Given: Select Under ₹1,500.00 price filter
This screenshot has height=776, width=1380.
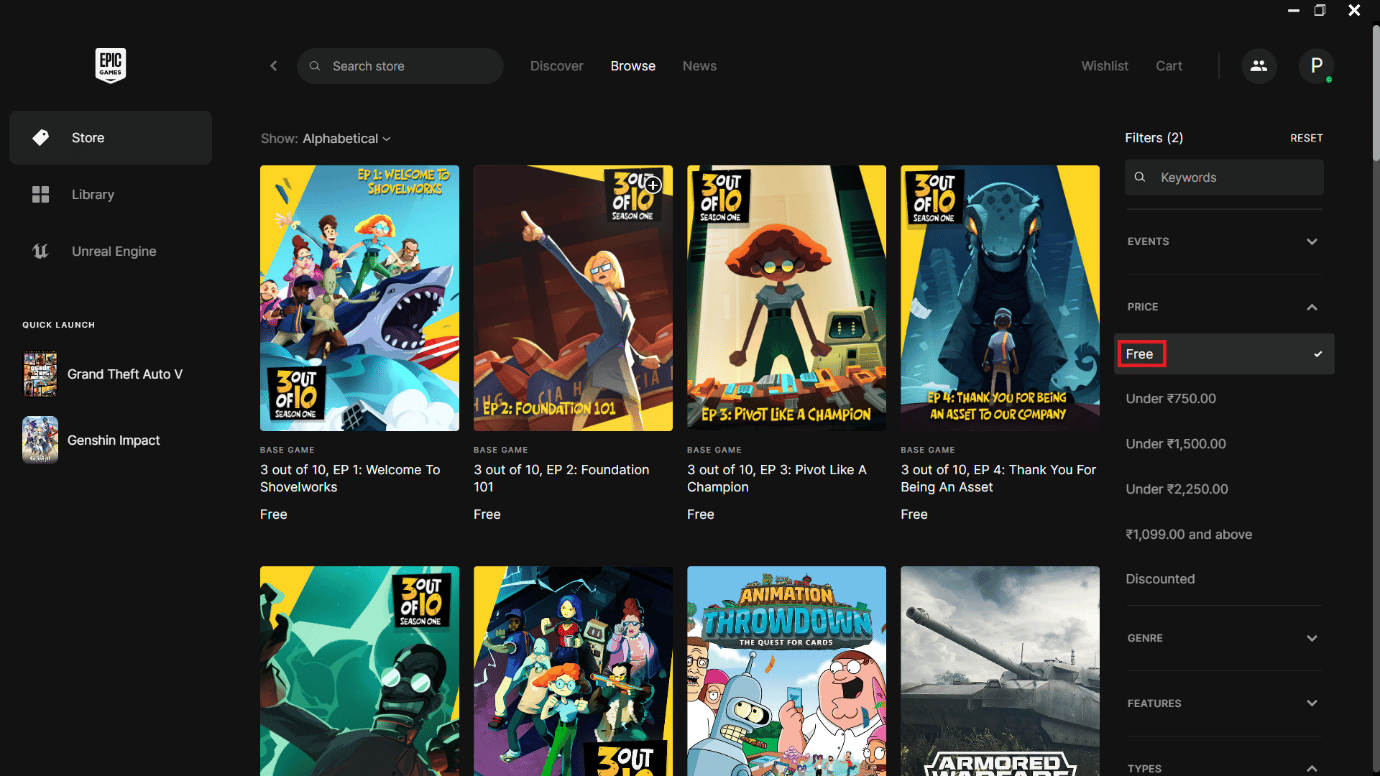Looking at the screenshot, I should (1176, 444).
